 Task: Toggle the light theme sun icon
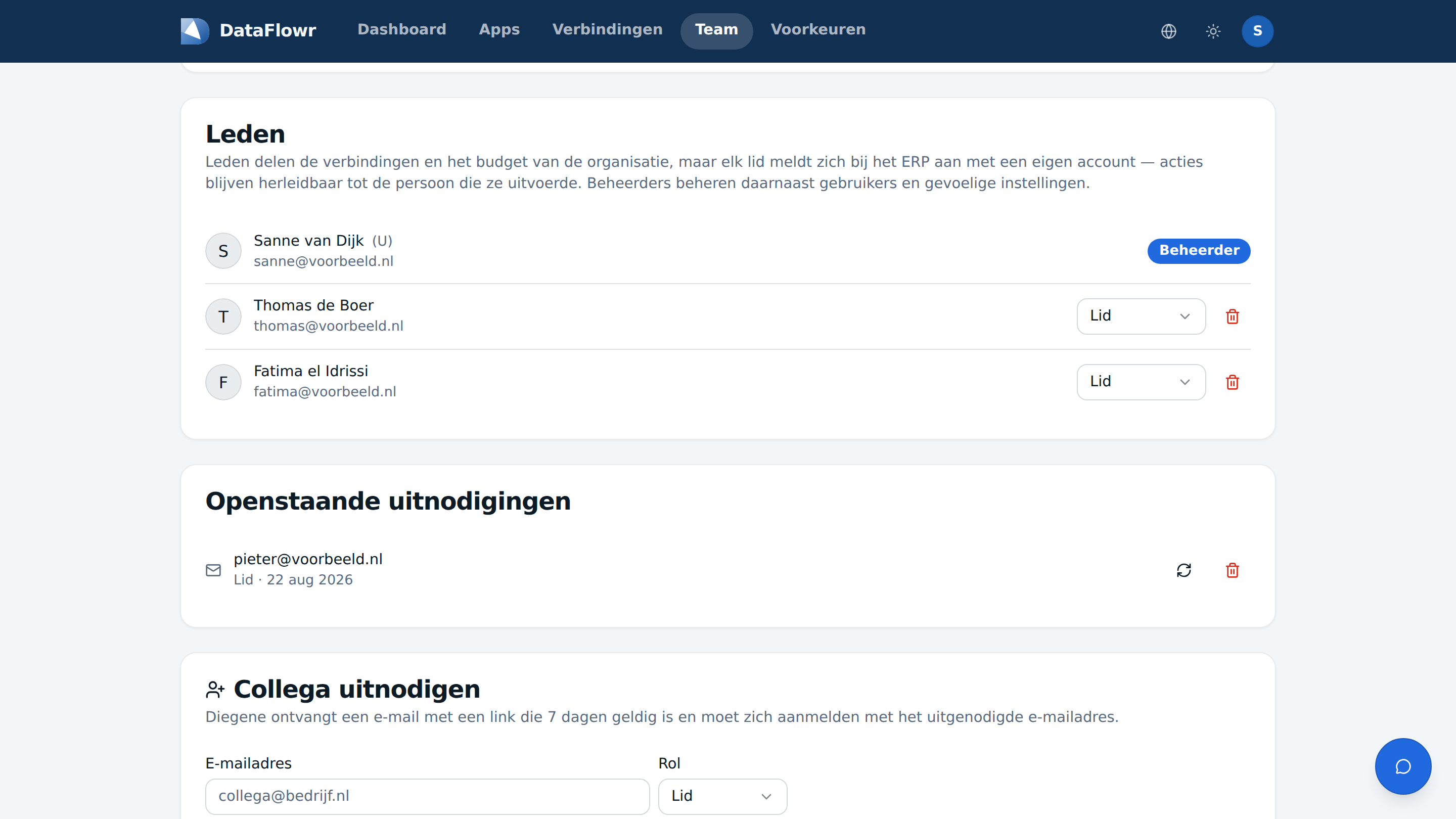tap(1213, 31)
